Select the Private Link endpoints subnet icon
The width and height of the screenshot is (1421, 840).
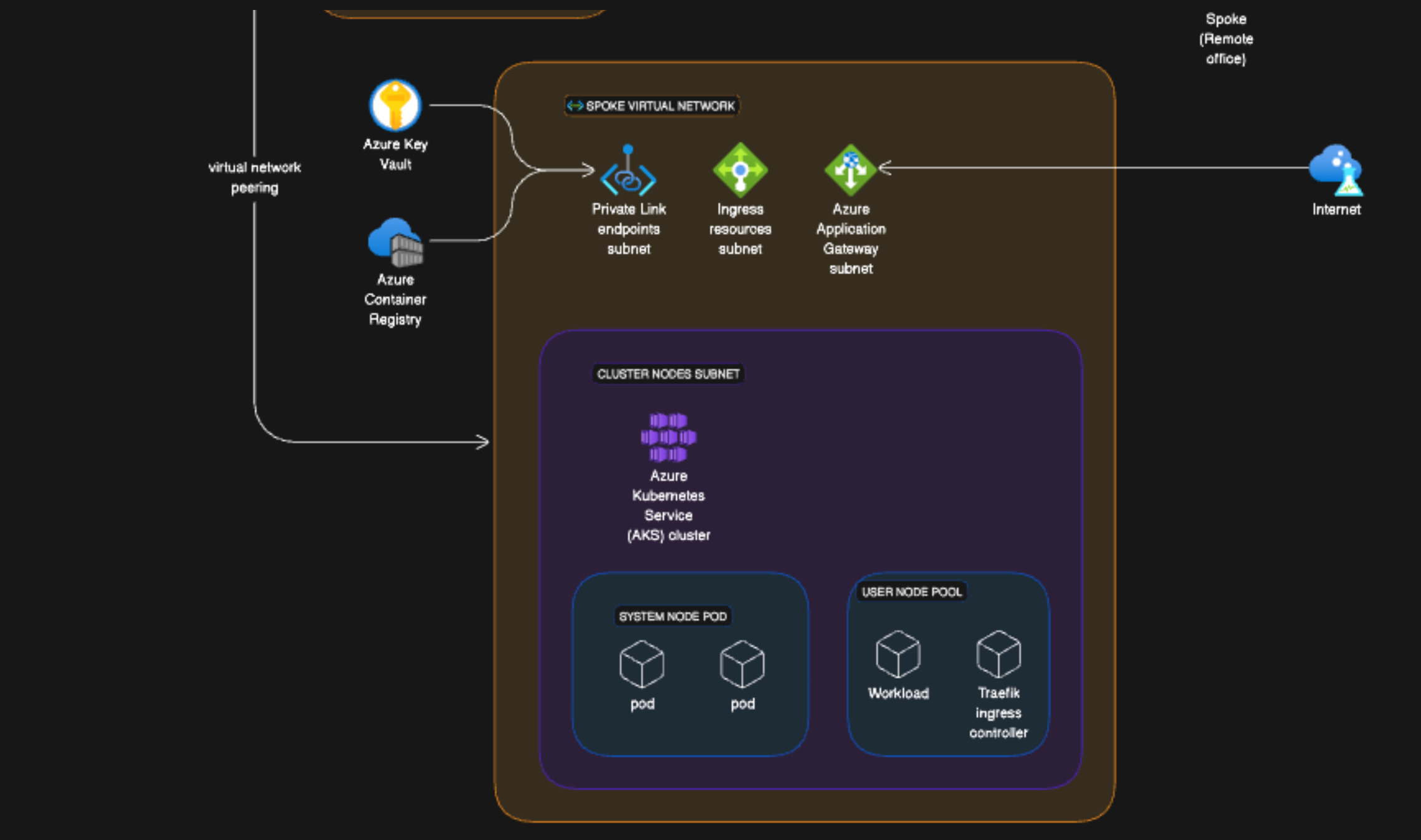pyautogui.click(x=628, y=170)
